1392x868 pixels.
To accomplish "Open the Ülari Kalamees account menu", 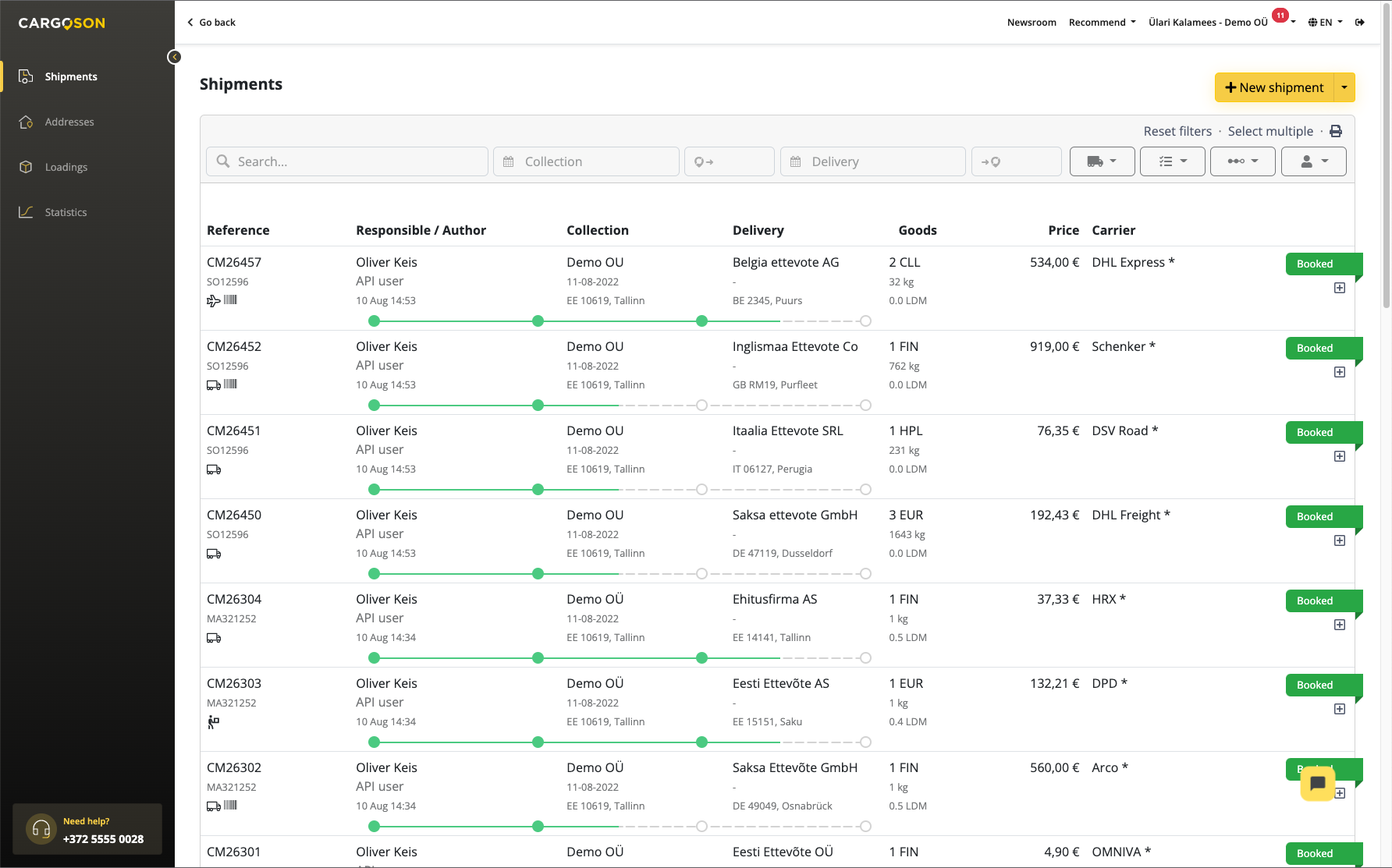I will pyautogui.click(x=1208, y=23).
